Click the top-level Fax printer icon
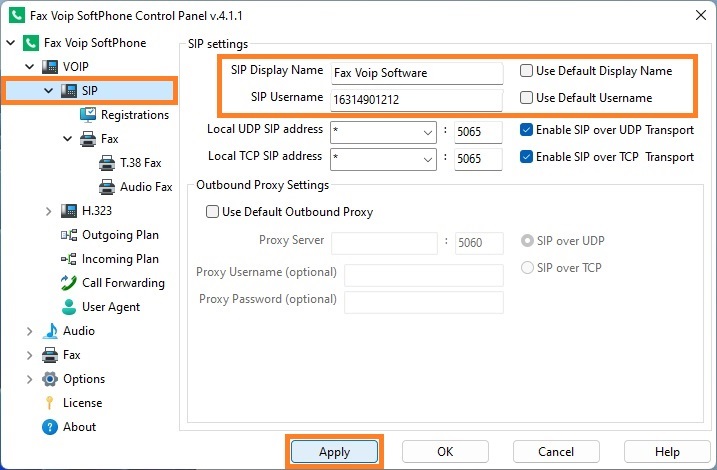Screen dimensions: 717x470 (x=50, y=355)
